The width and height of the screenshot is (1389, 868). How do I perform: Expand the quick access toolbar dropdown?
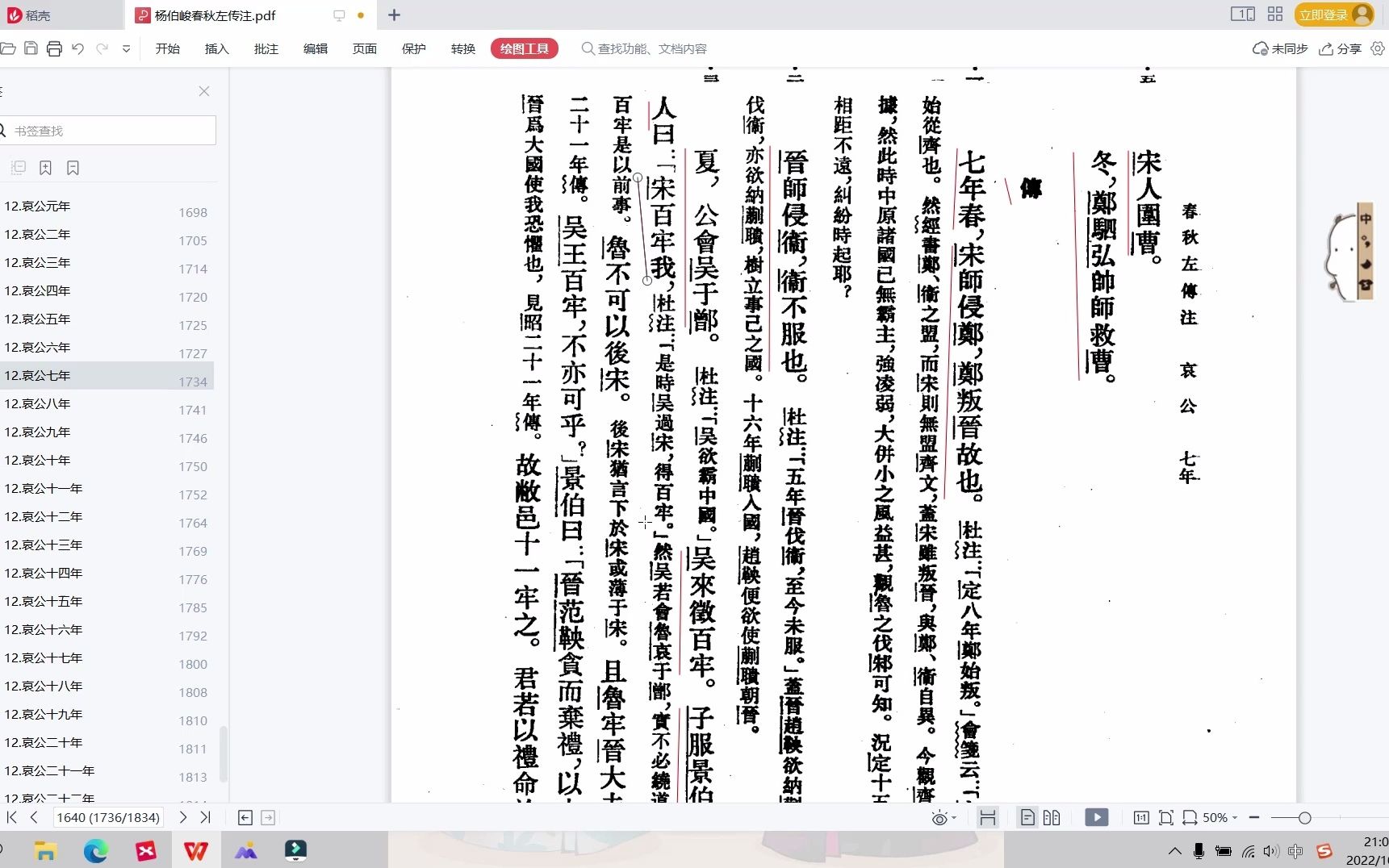[126, 48]
